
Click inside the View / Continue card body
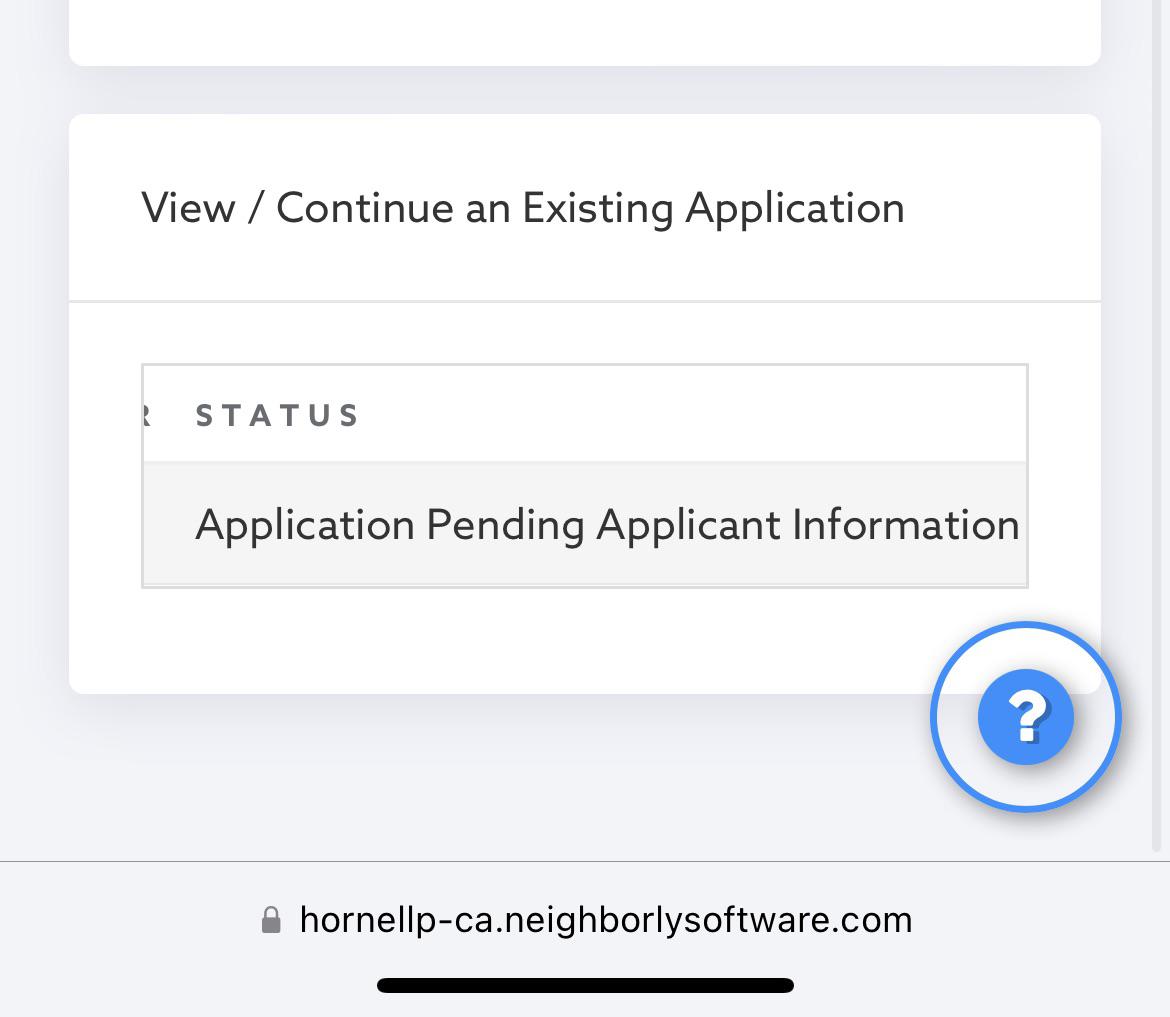click(x=584, y=640)
